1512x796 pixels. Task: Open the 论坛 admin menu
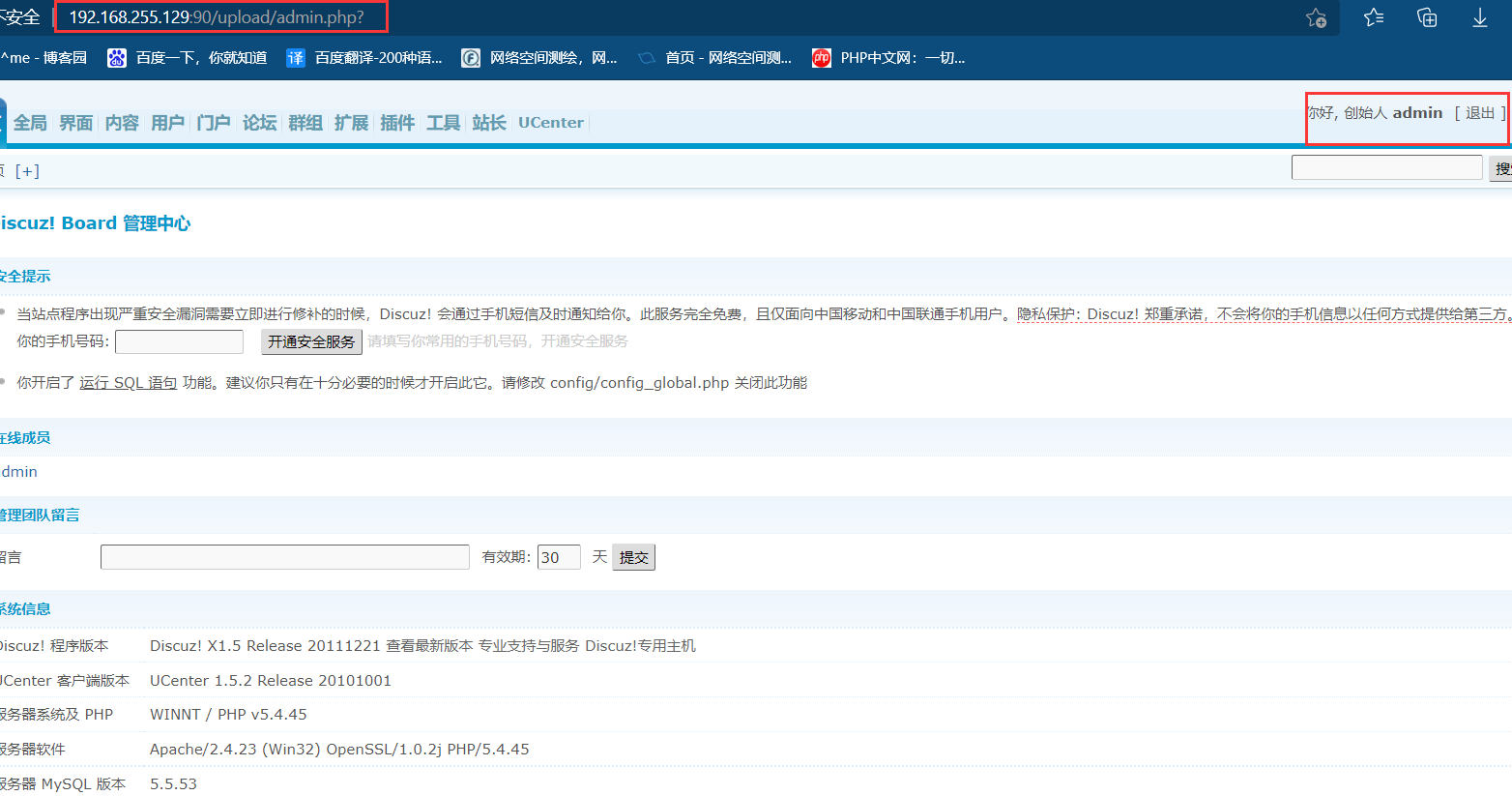pos(259,123)
